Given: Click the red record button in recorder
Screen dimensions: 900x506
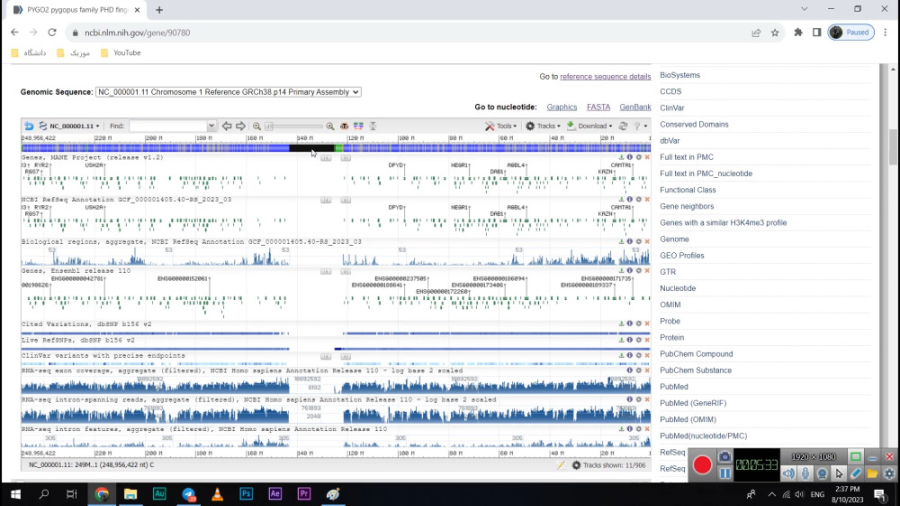Looking at the screenshot, I should coord(702,465).
